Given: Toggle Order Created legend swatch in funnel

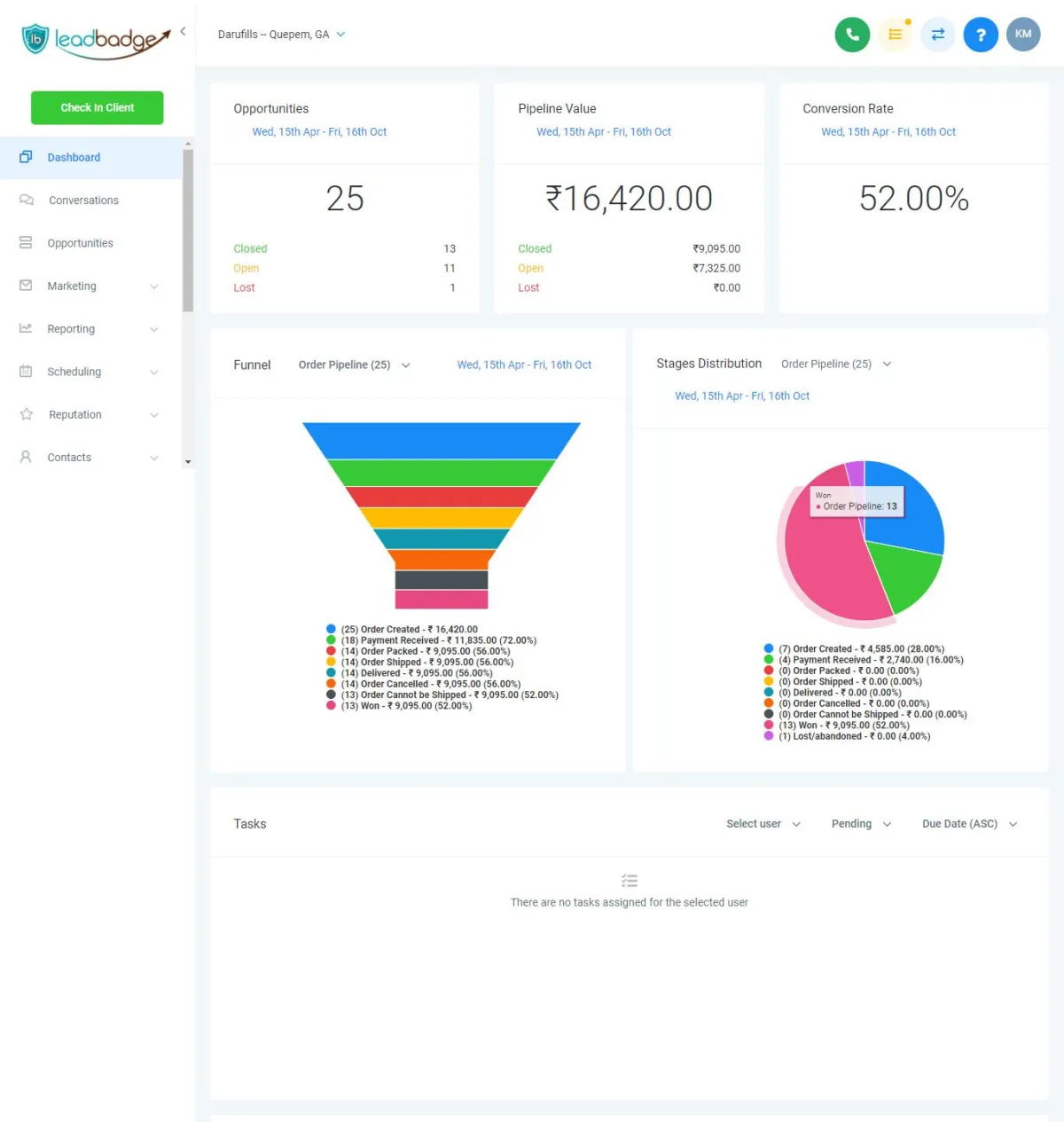Looking at the screenshot, I should [x=331, y=629].
